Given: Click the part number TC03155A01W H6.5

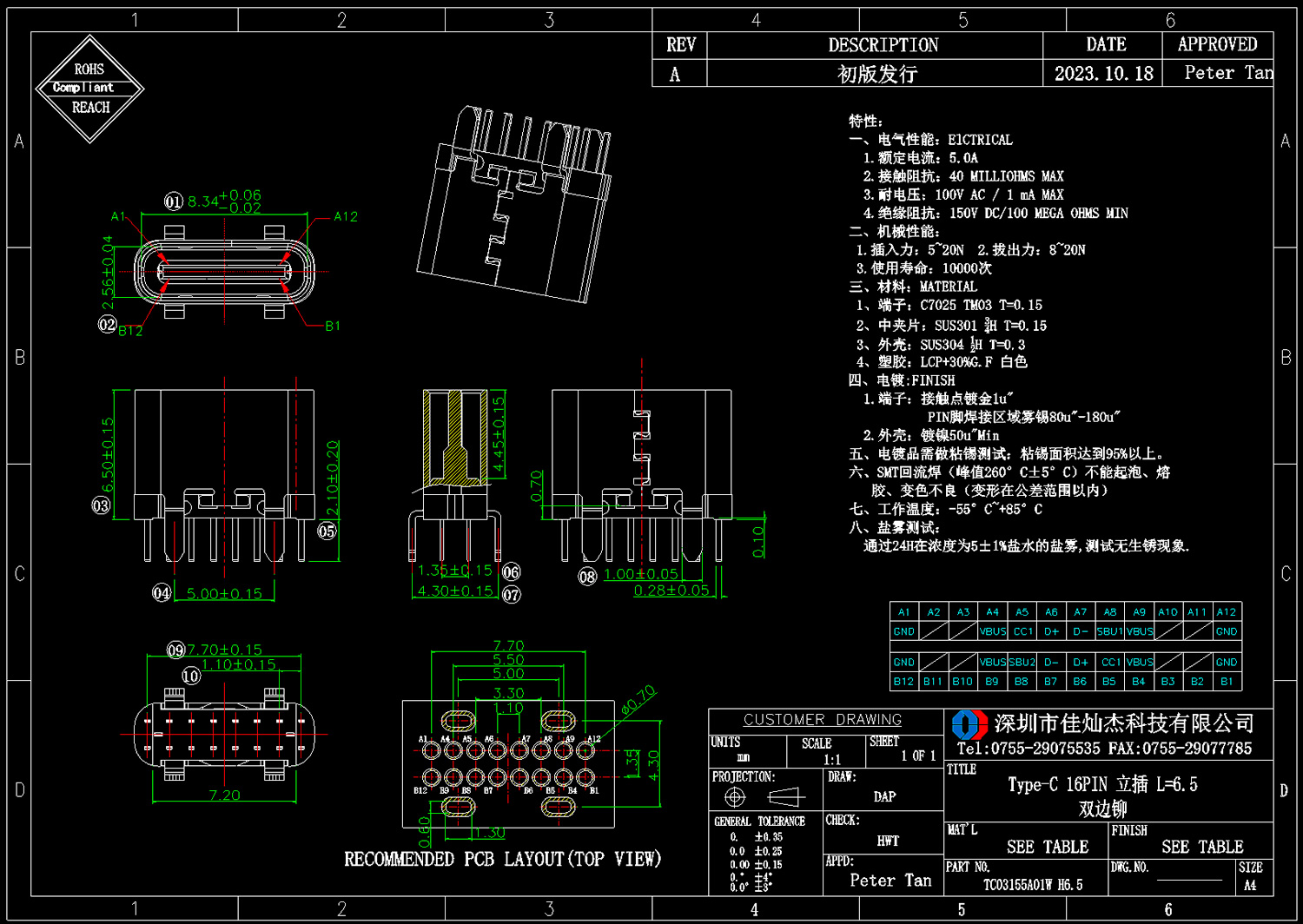Looking at the screenshot, I should click(1033, 885).
